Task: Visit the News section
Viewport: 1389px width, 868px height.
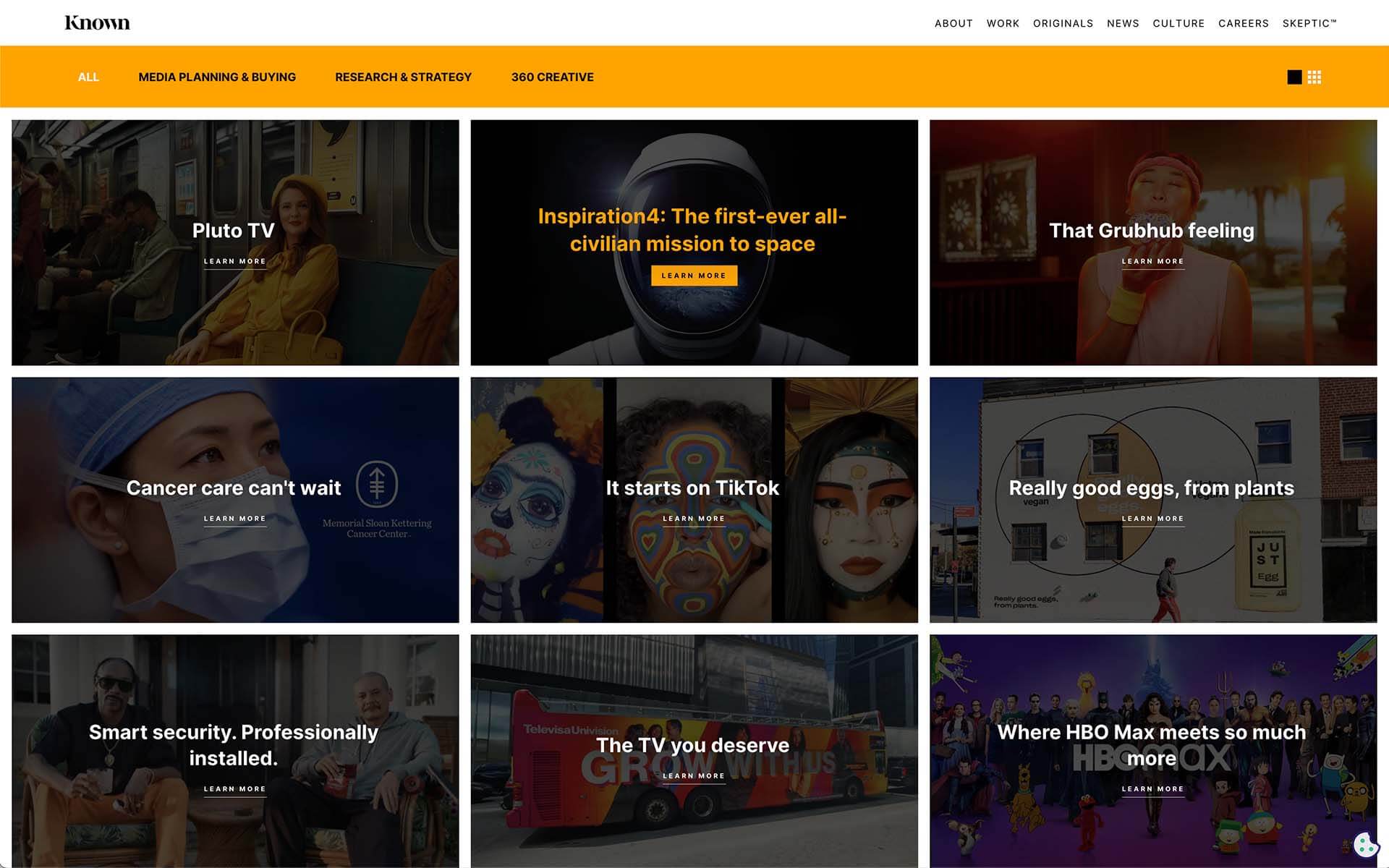Action: pos(1123,24)
